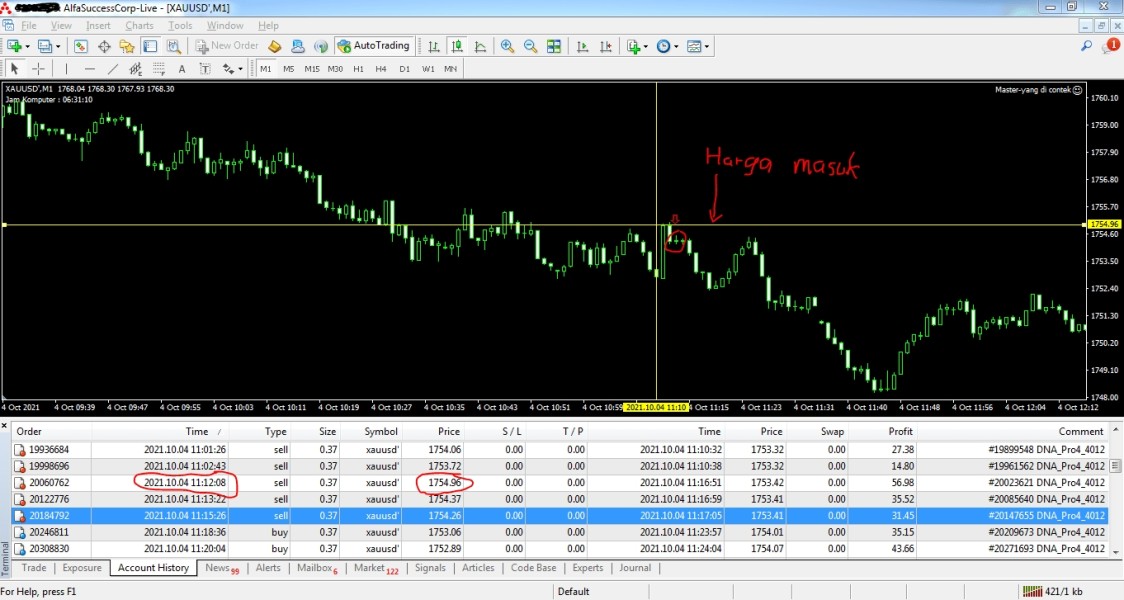
Task: Select the draw trendline tool
Action: tap(112, 69)
